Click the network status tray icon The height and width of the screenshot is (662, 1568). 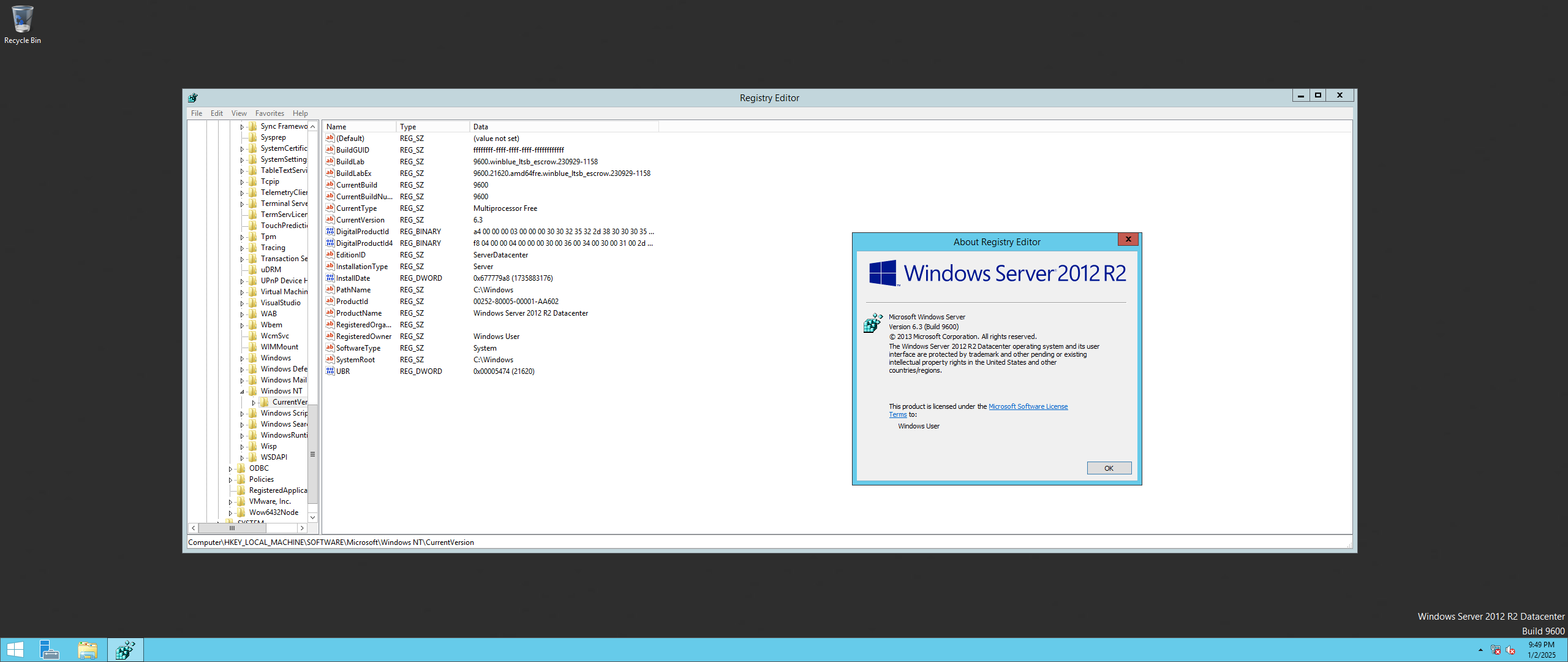coord(1496,650)
